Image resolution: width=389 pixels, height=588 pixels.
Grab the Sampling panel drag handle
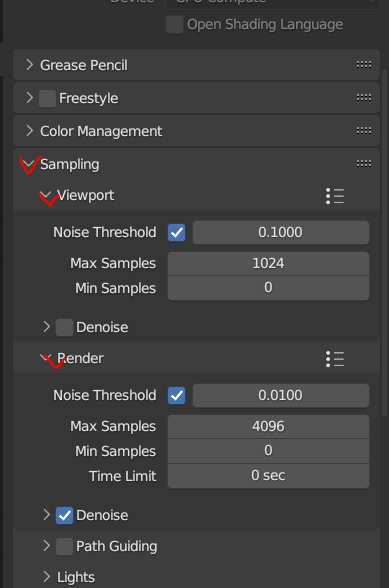tap(364, 164)
